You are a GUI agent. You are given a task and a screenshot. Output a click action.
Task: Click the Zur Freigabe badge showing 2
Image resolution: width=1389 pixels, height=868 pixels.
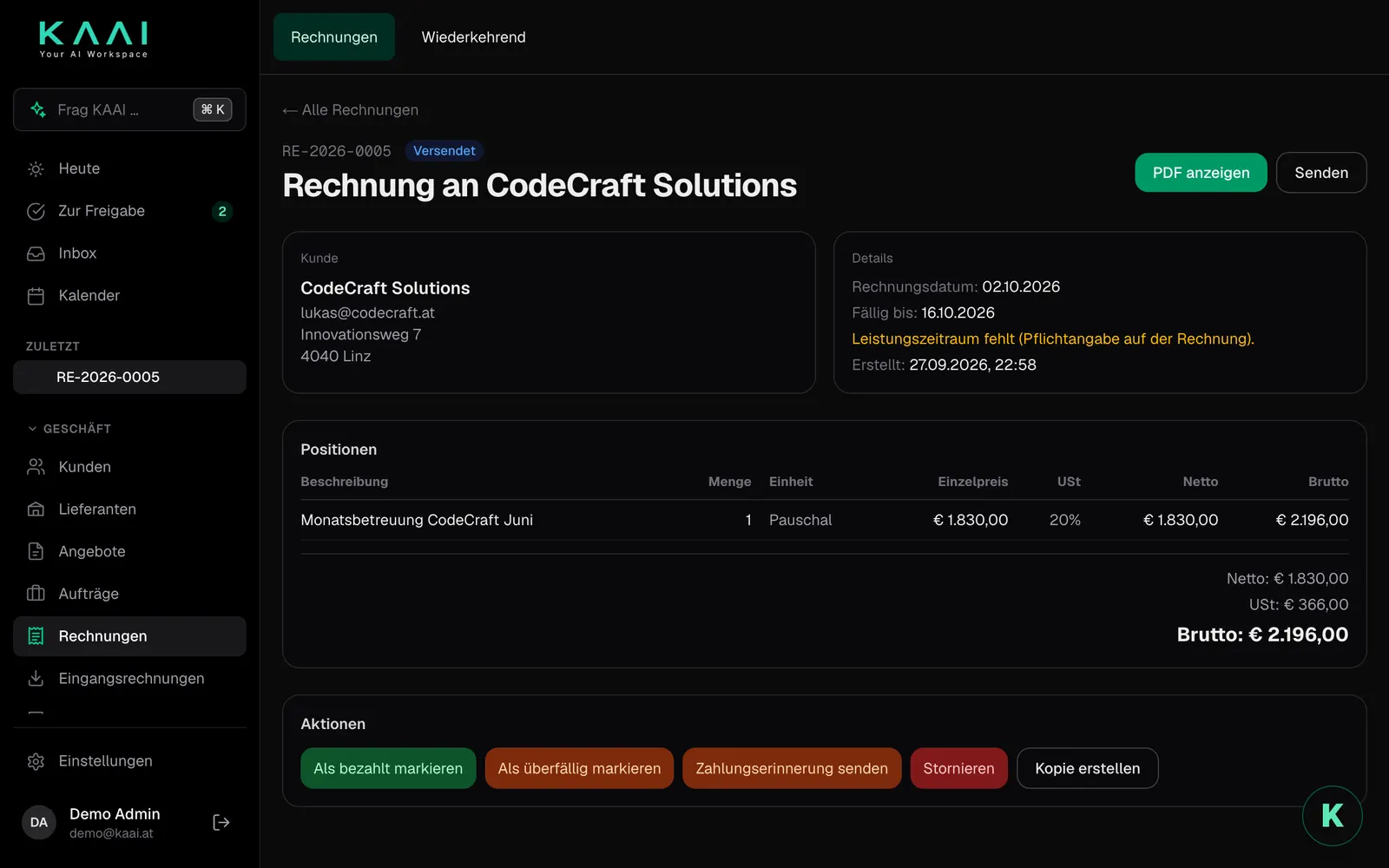[x=222, y=211]
